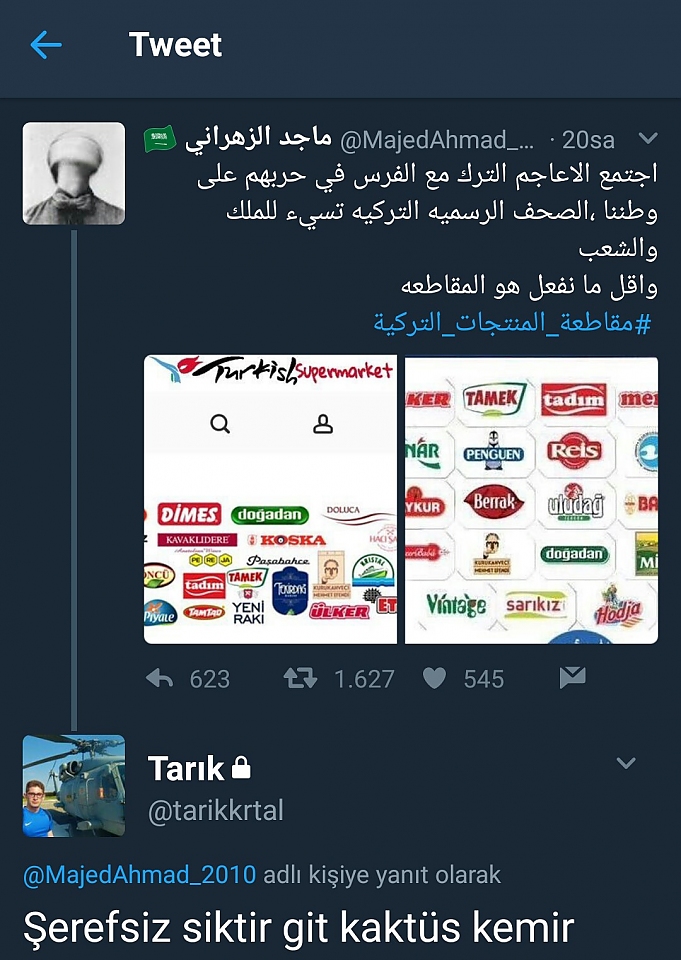Tap the search magnifier in supermarket image
Screen dimensions: 681x960
(220, 424)
